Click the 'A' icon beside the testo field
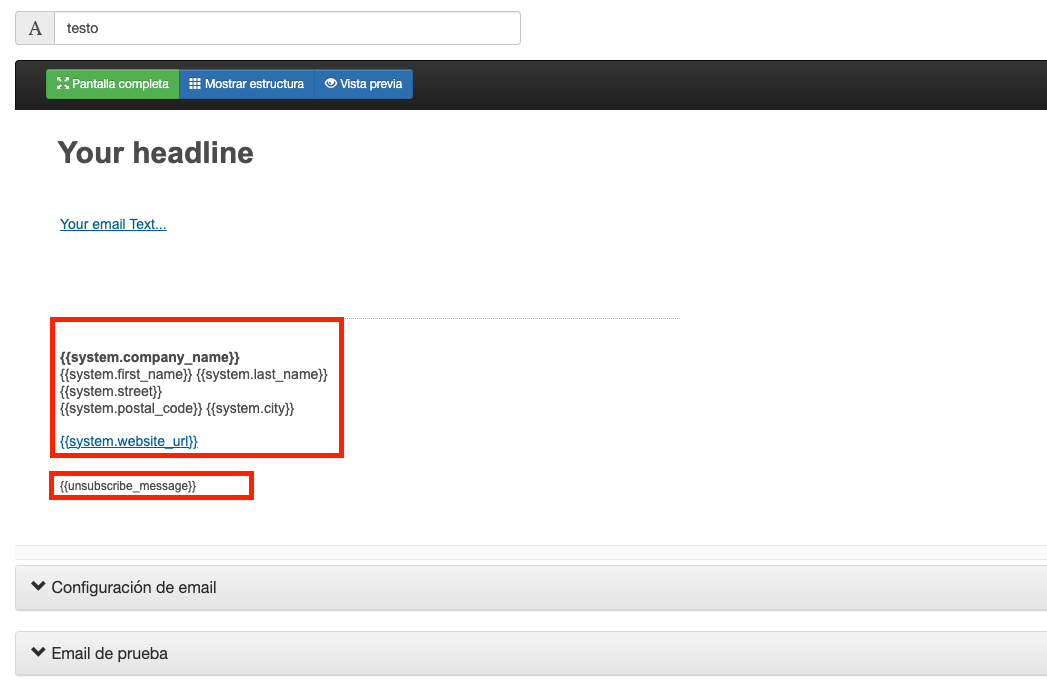 point(35,28)
